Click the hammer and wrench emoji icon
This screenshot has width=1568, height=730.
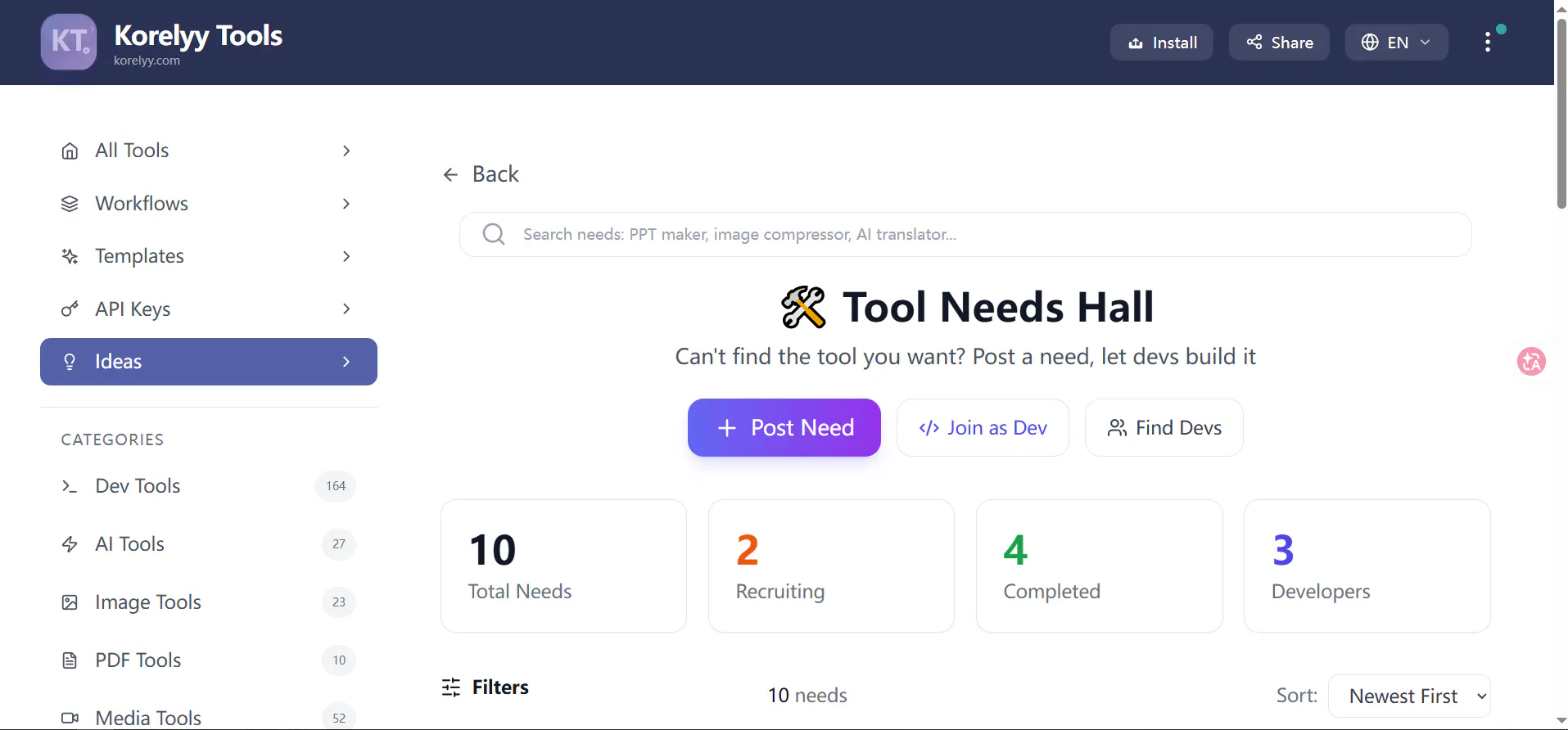point(803,308)
